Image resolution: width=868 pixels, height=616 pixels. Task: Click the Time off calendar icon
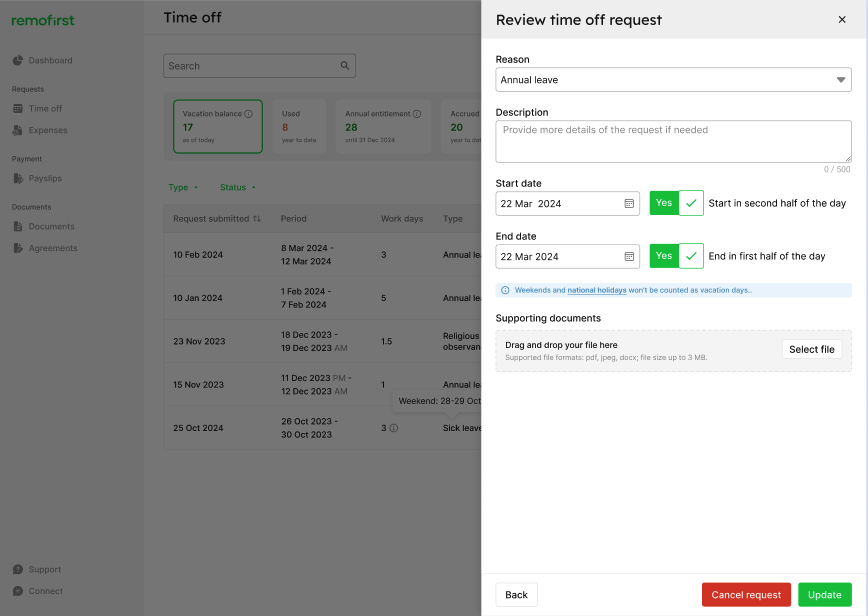18,108
